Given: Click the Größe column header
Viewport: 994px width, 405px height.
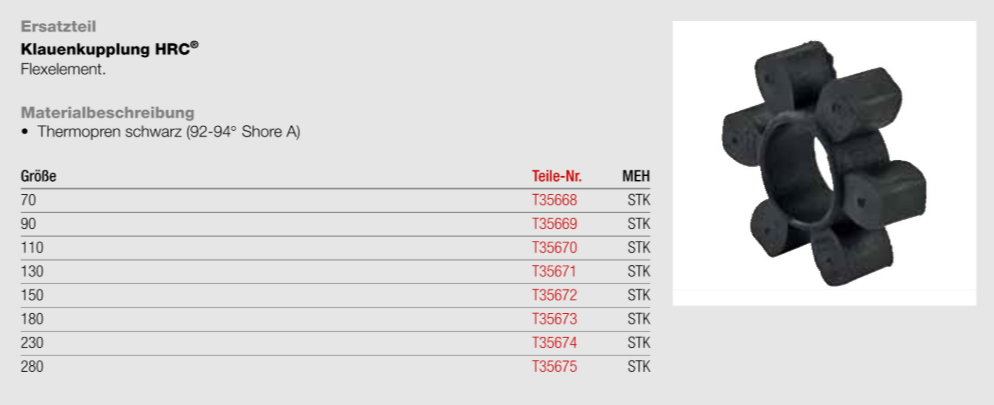Looking at the screenshot, I should (38, 176).
